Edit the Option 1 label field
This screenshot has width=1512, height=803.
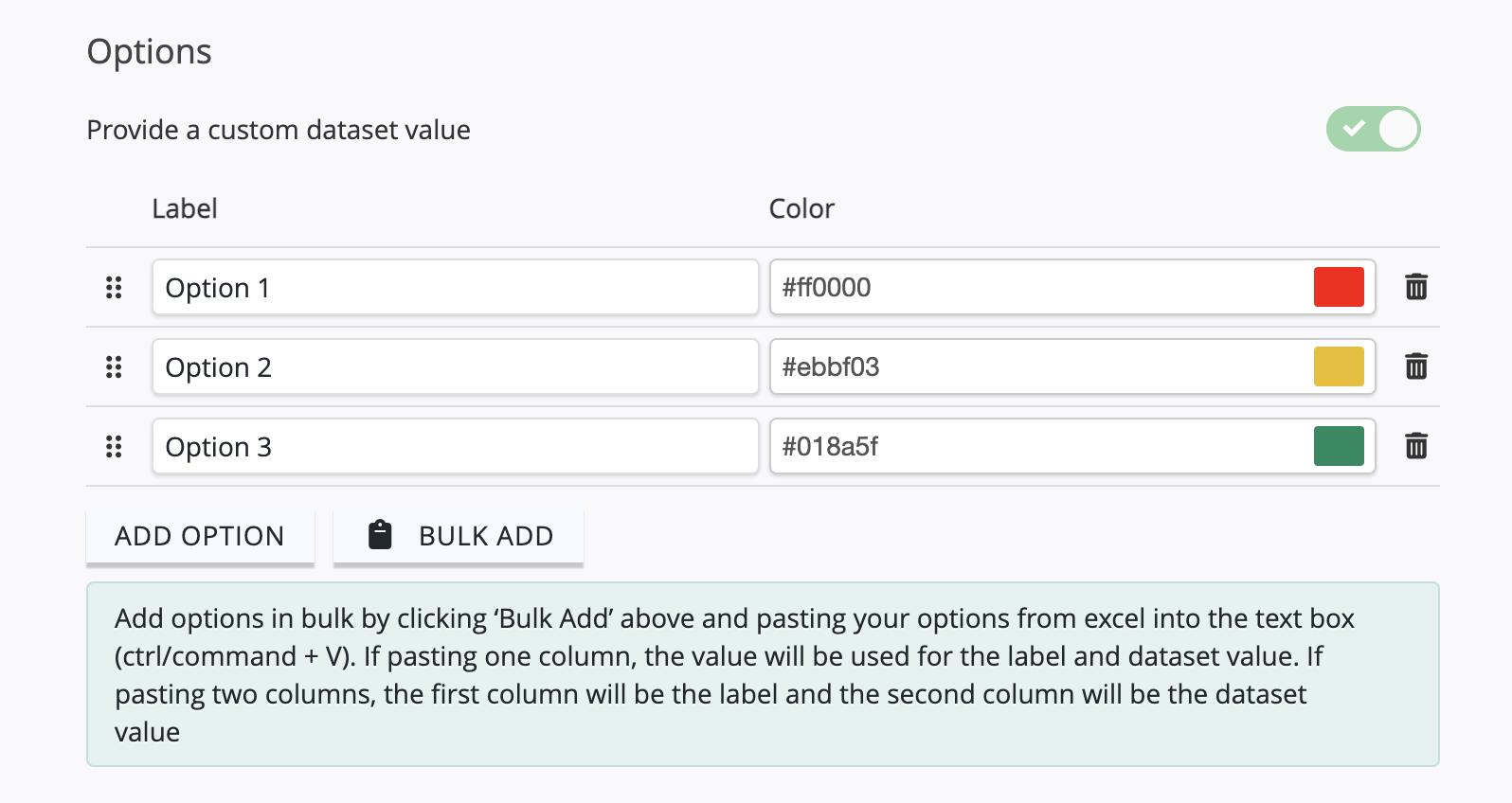coord(455,287)
